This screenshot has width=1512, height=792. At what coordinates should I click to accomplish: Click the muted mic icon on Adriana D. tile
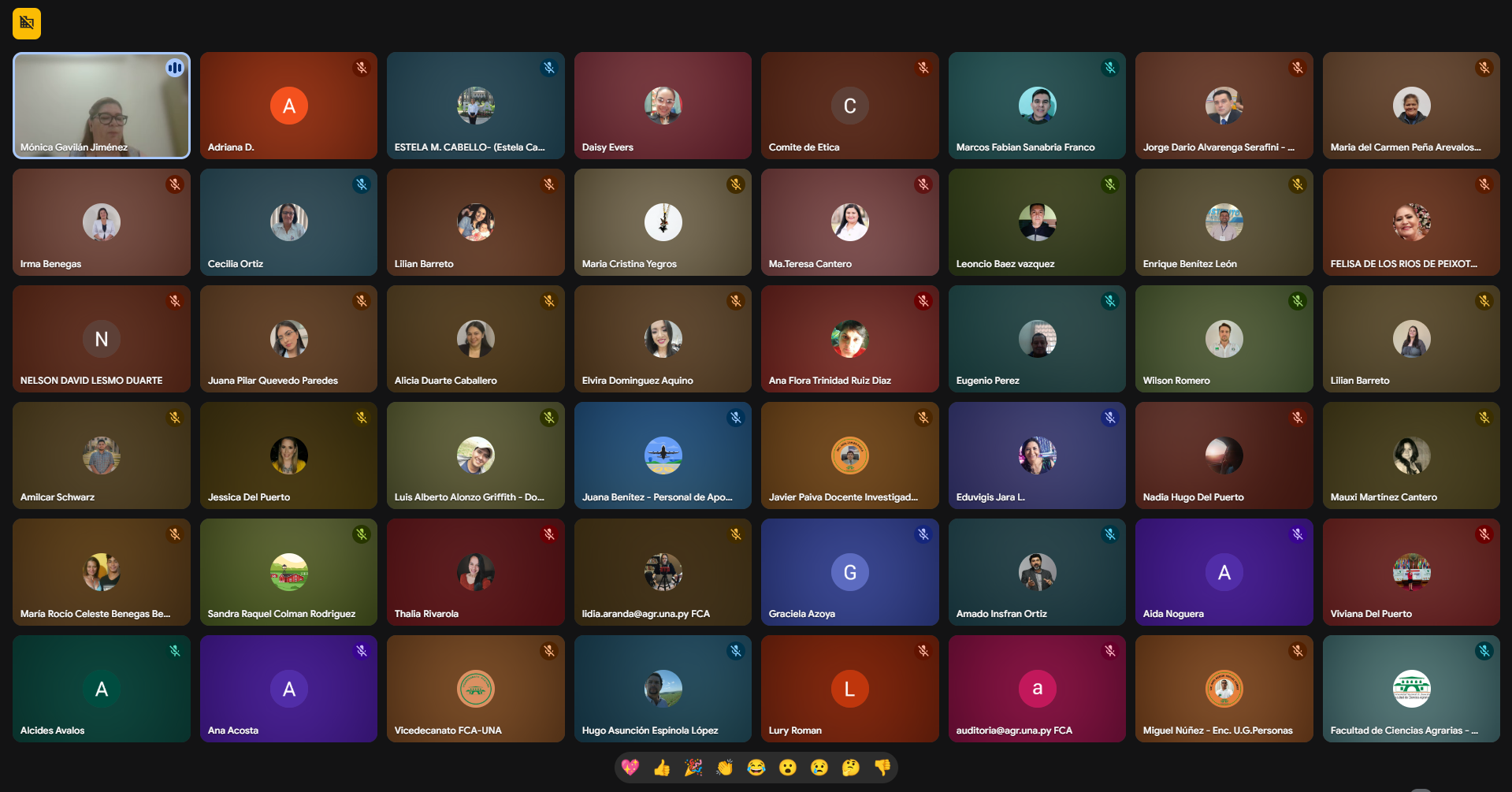pos(362,68)
